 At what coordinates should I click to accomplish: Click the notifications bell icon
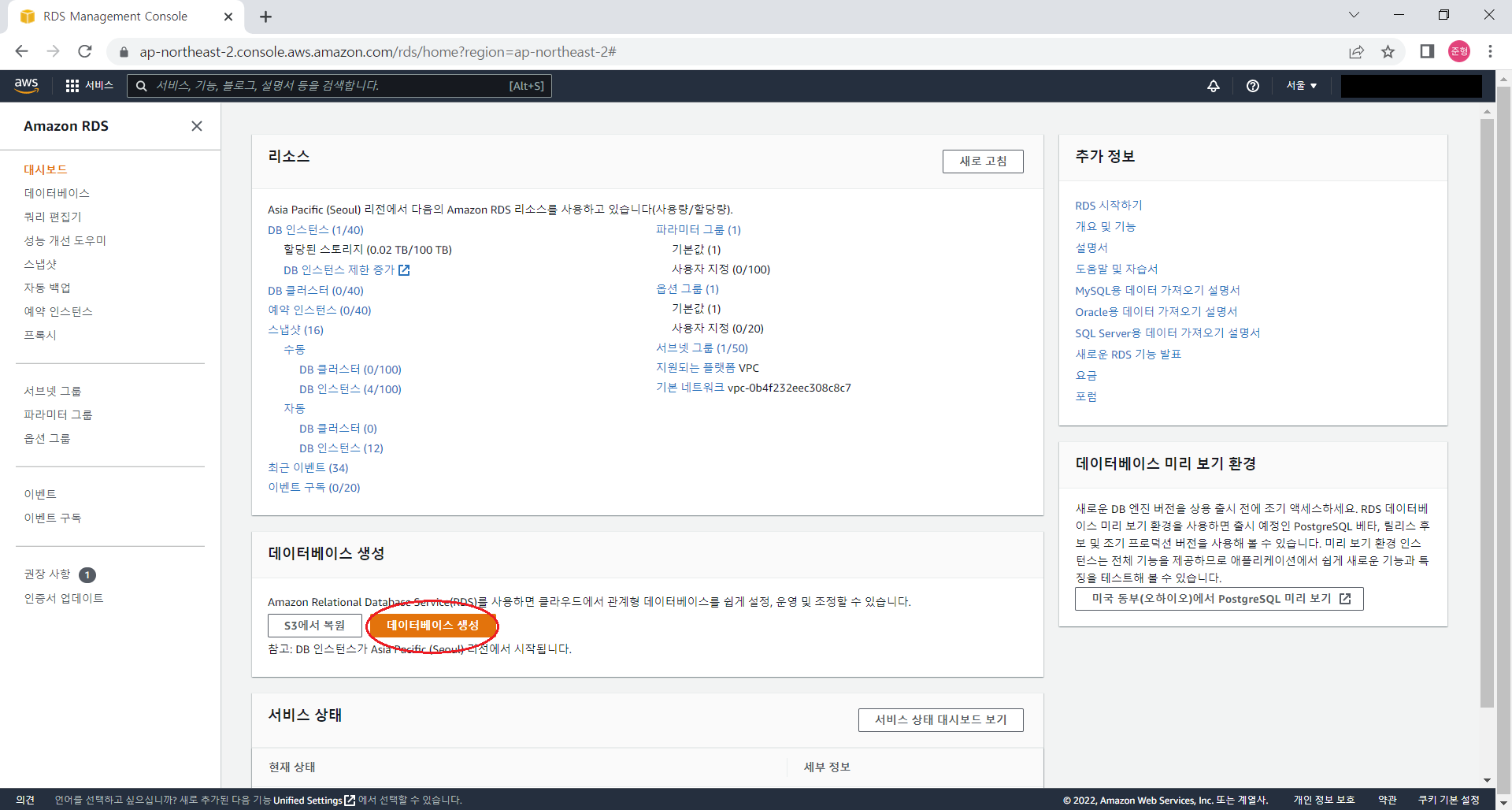(1214, 86)
